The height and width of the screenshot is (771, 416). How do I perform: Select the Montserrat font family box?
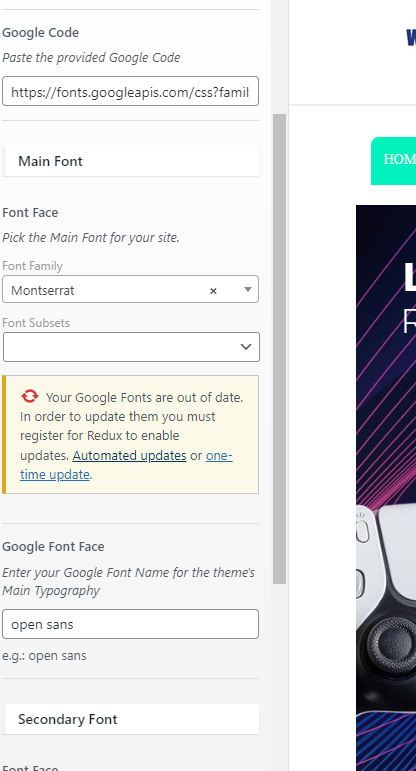[x=130, y=289]
